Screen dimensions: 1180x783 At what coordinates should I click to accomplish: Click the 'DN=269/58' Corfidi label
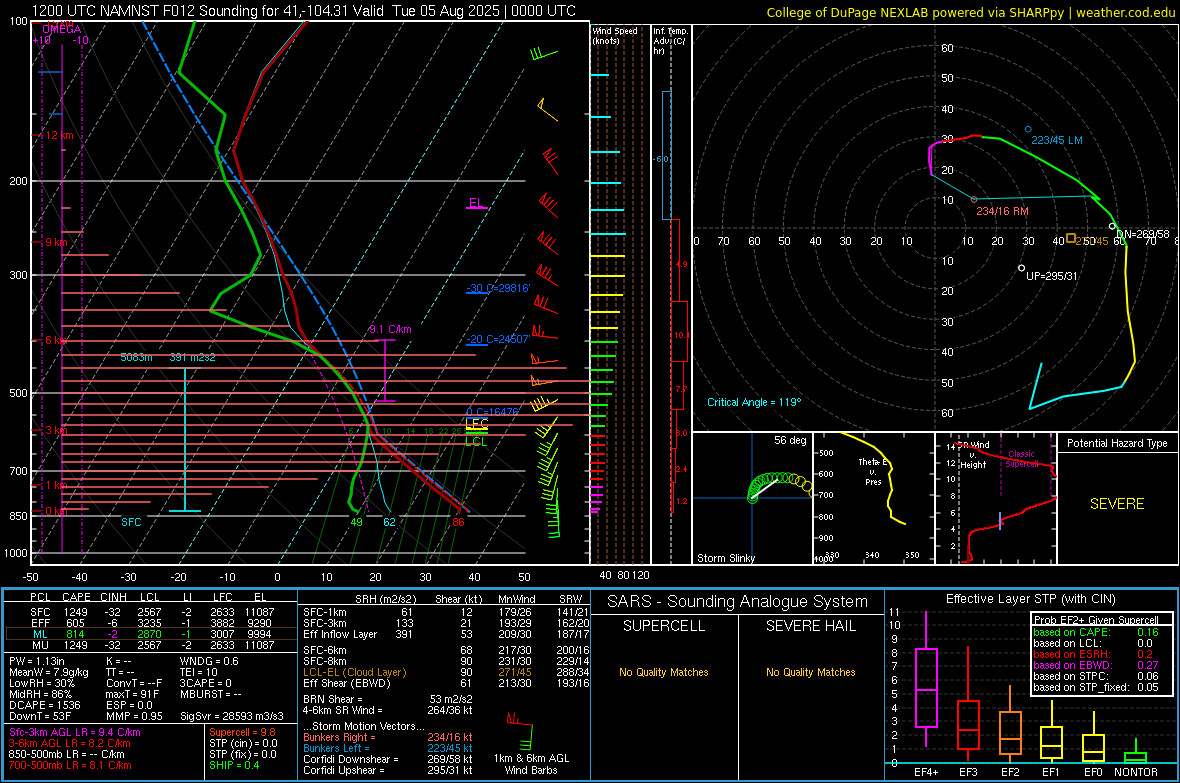click(x=1143, y=234)
